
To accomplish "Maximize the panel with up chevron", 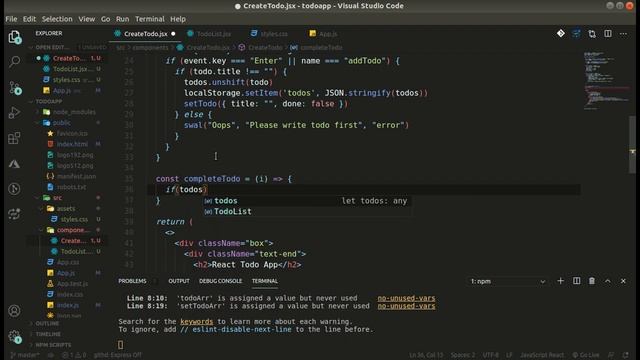I will click(x=608, y=281).
